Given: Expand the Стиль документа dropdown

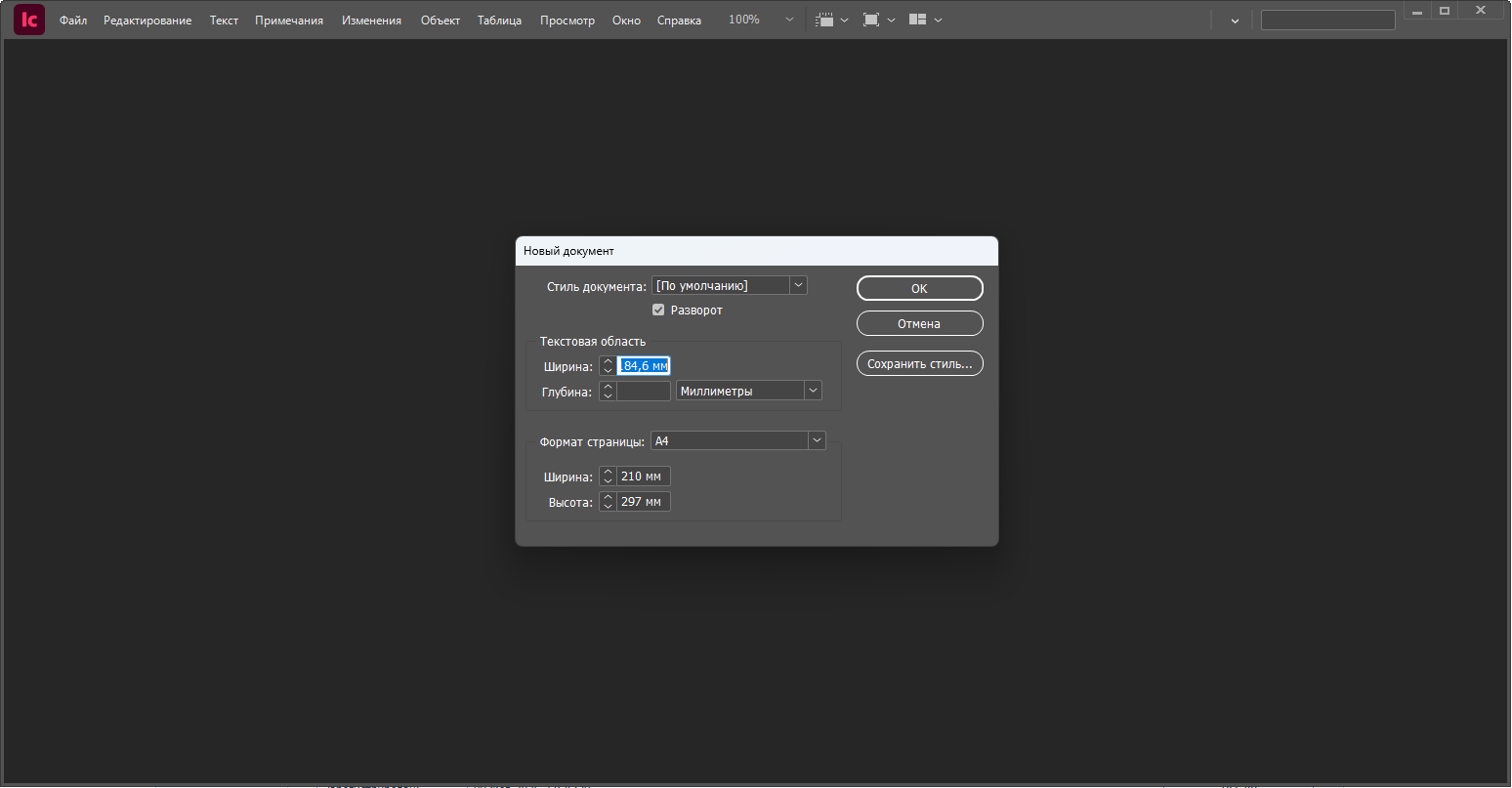Looking at the screenshot, I should 798,285.
